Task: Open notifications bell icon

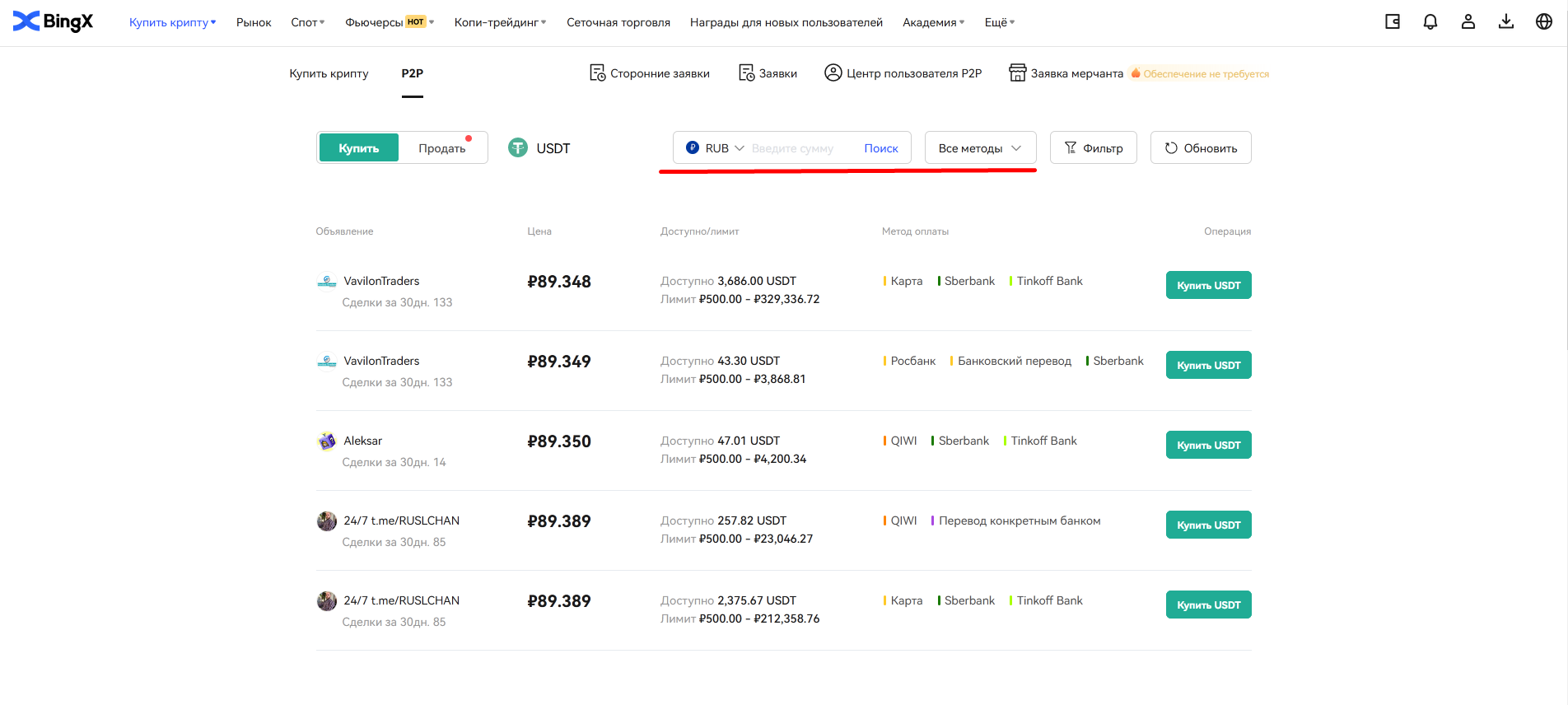Action: click(1430, 22)
